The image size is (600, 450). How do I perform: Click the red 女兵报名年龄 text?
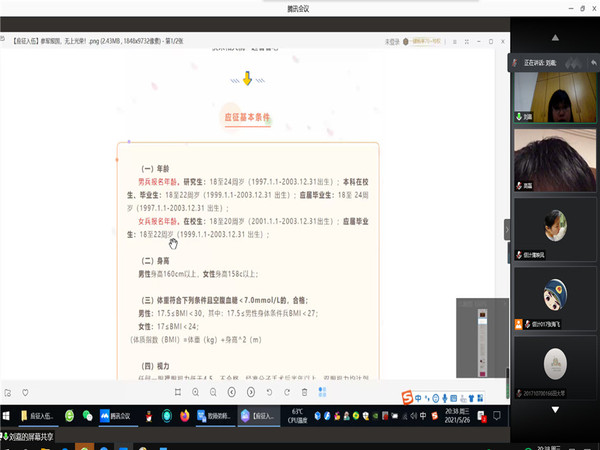tap(157, 221)
